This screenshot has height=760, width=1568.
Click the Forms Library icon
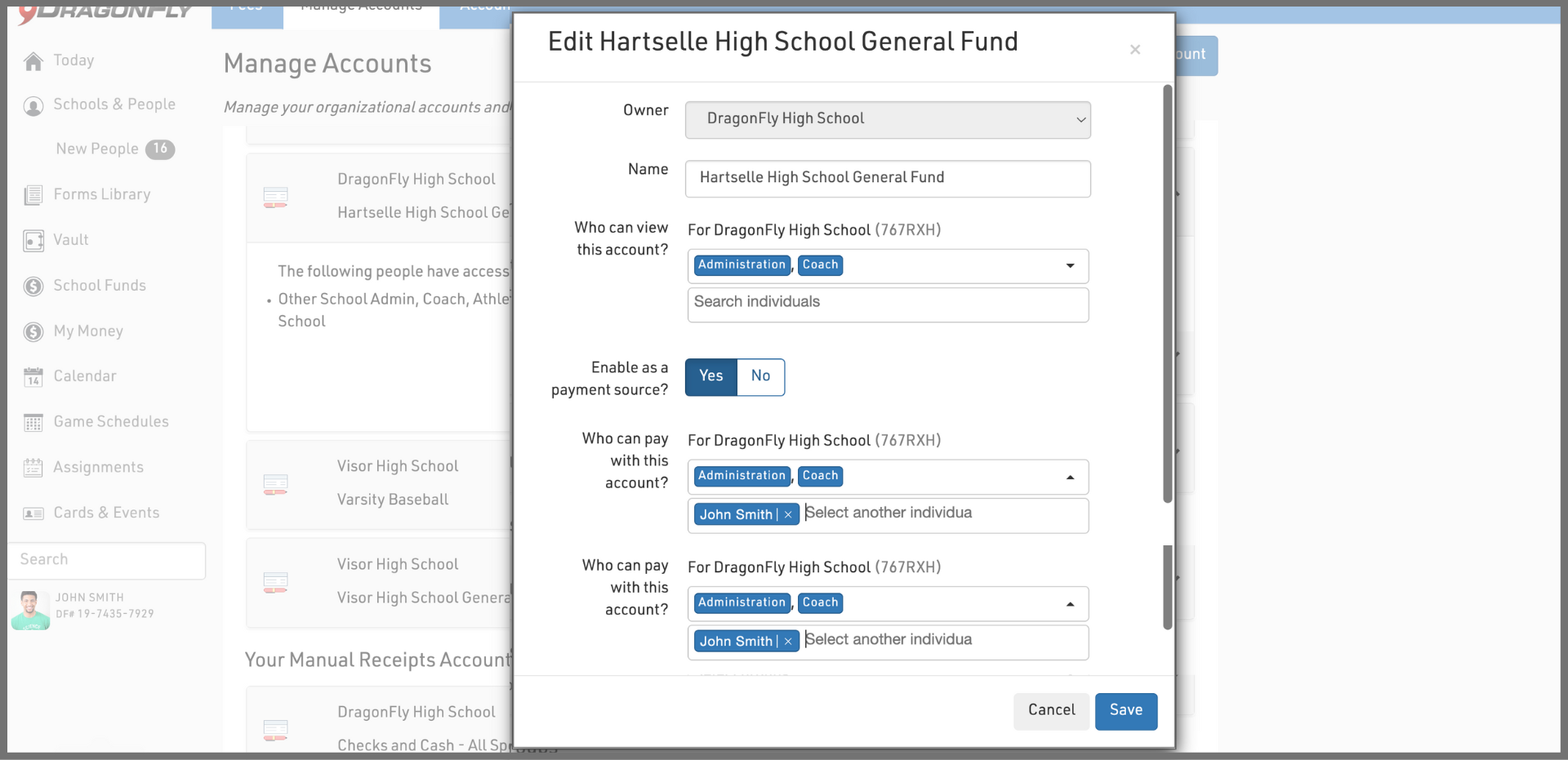click(x=33, y=195)
